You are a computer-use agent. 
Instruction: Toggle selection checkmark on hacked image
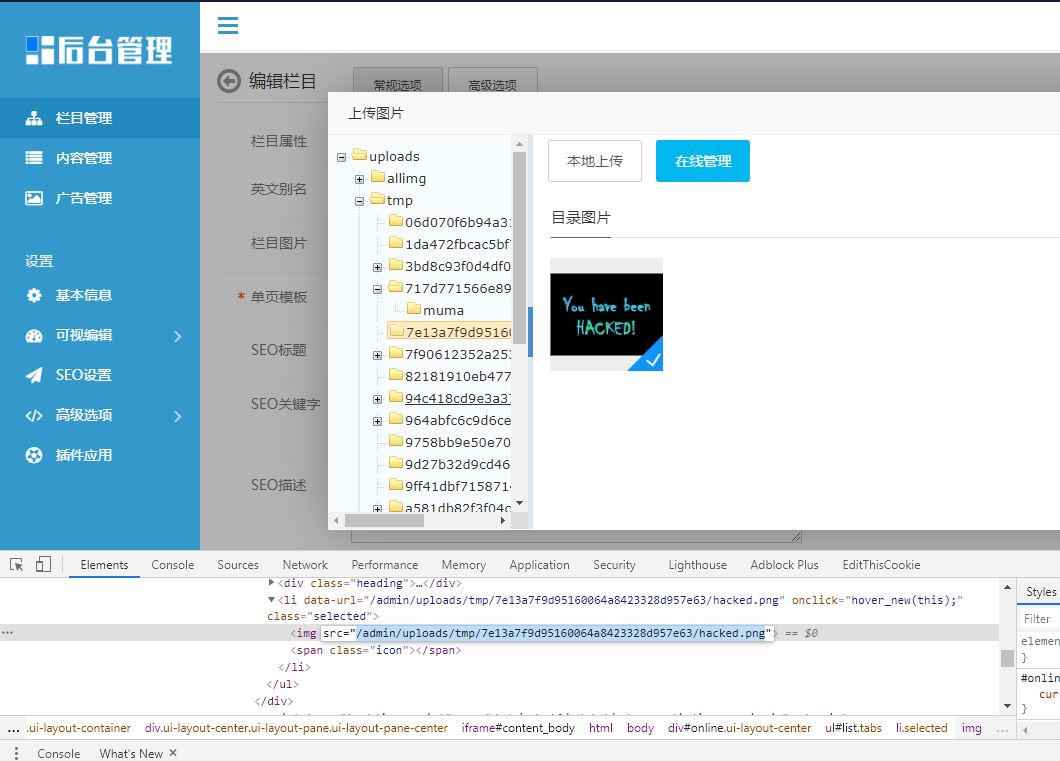648,355
